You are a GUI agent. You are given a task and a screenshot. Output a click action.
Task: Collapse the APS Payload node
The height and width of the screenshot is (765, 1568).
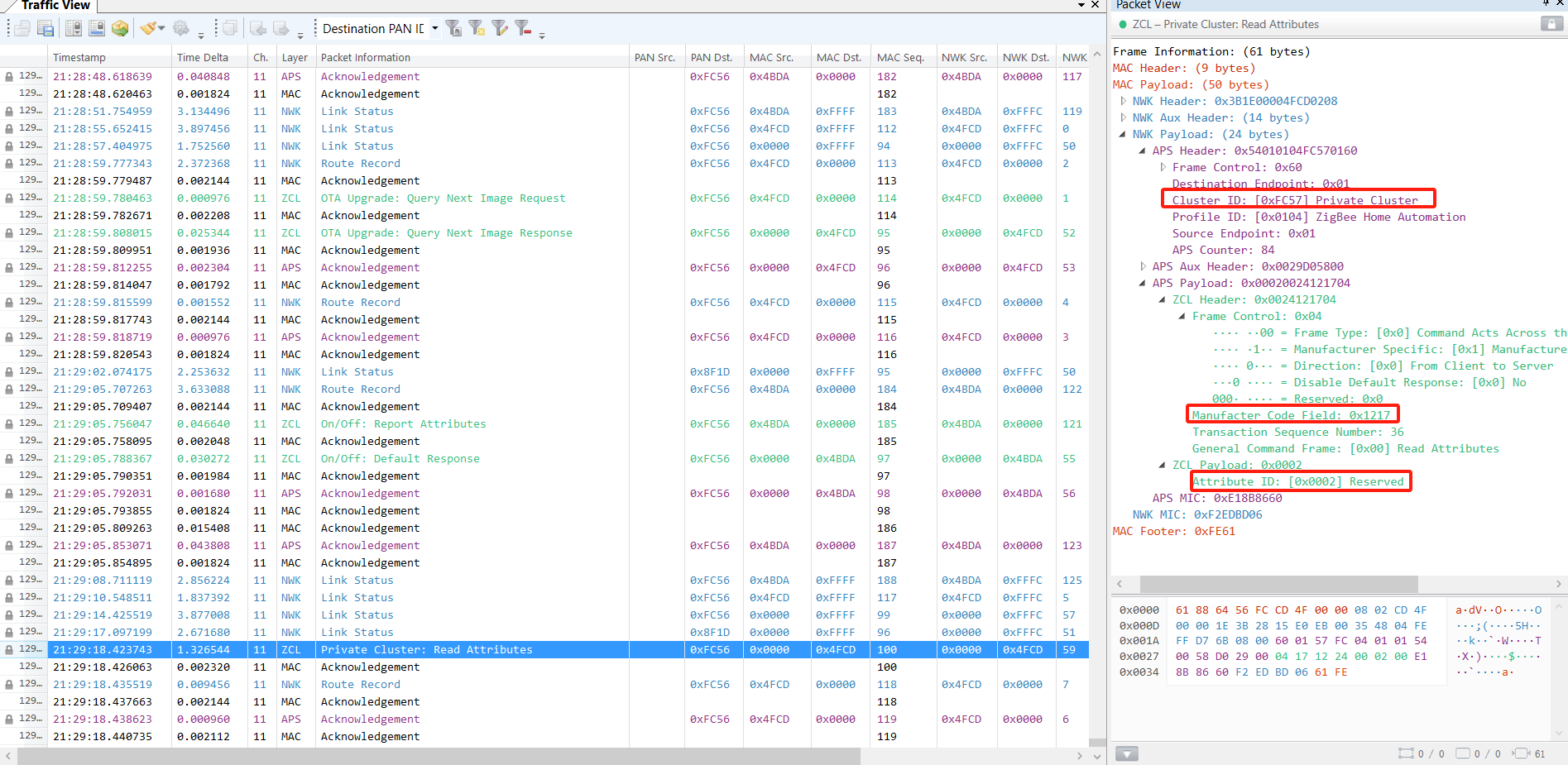1143,283
